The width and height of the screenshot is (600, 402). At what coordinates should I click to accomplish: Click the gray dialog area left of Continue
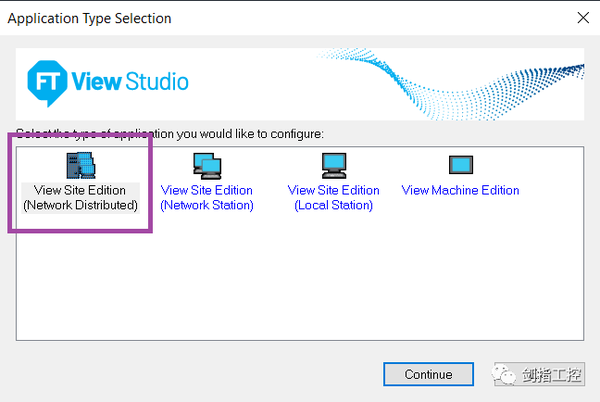coord(200,374)
